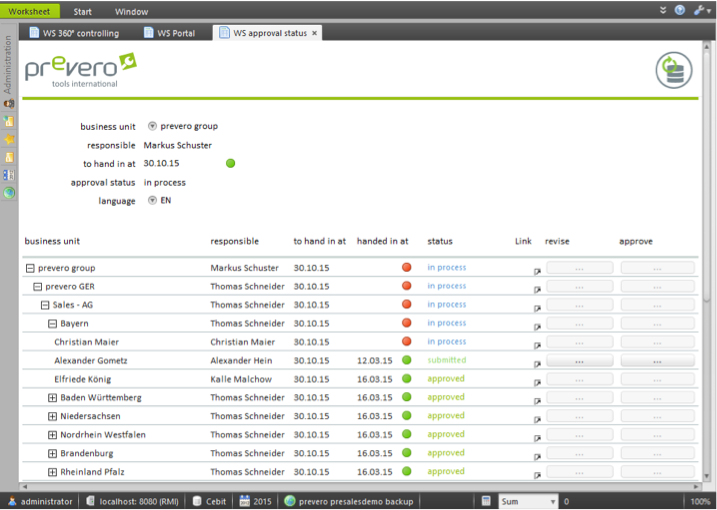
Task: Open the Worksheet menu
Action: (x=29, y=11)
